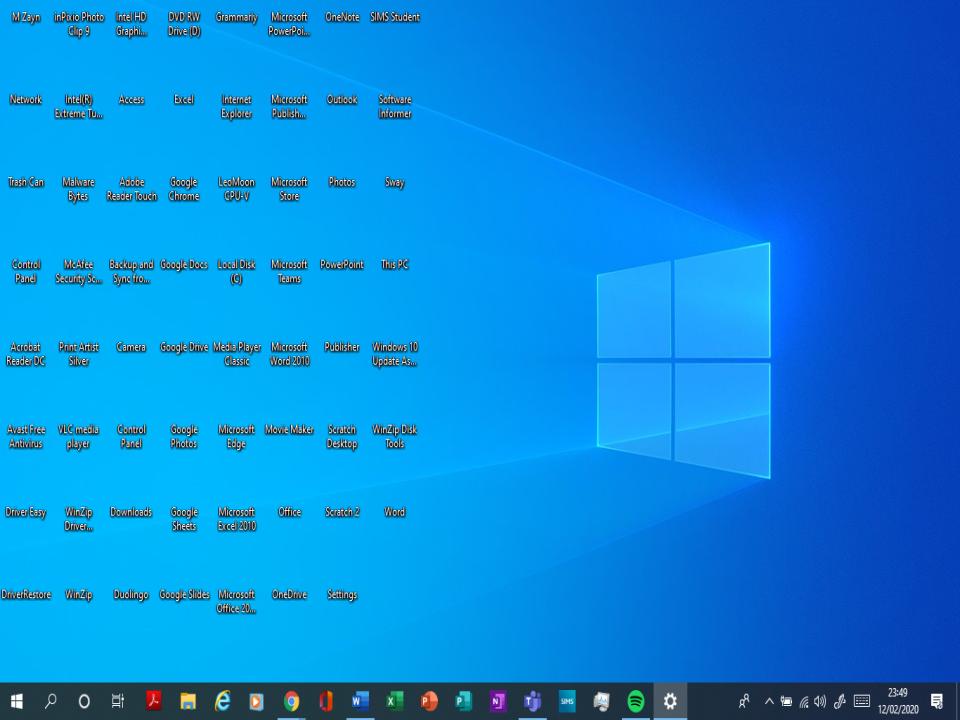The height and width of the screenshot is (720, 960).
Task: Select the 'Acrobat Reader DC' desktop shortcut
Action: click(26, 354)
